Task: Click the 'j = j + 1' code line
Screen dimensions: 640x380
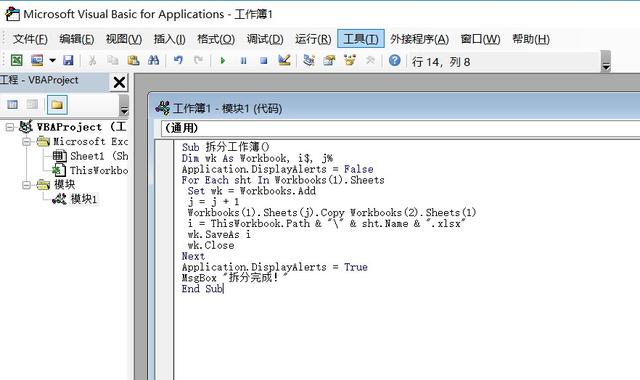Action: (x=213, y=202)
